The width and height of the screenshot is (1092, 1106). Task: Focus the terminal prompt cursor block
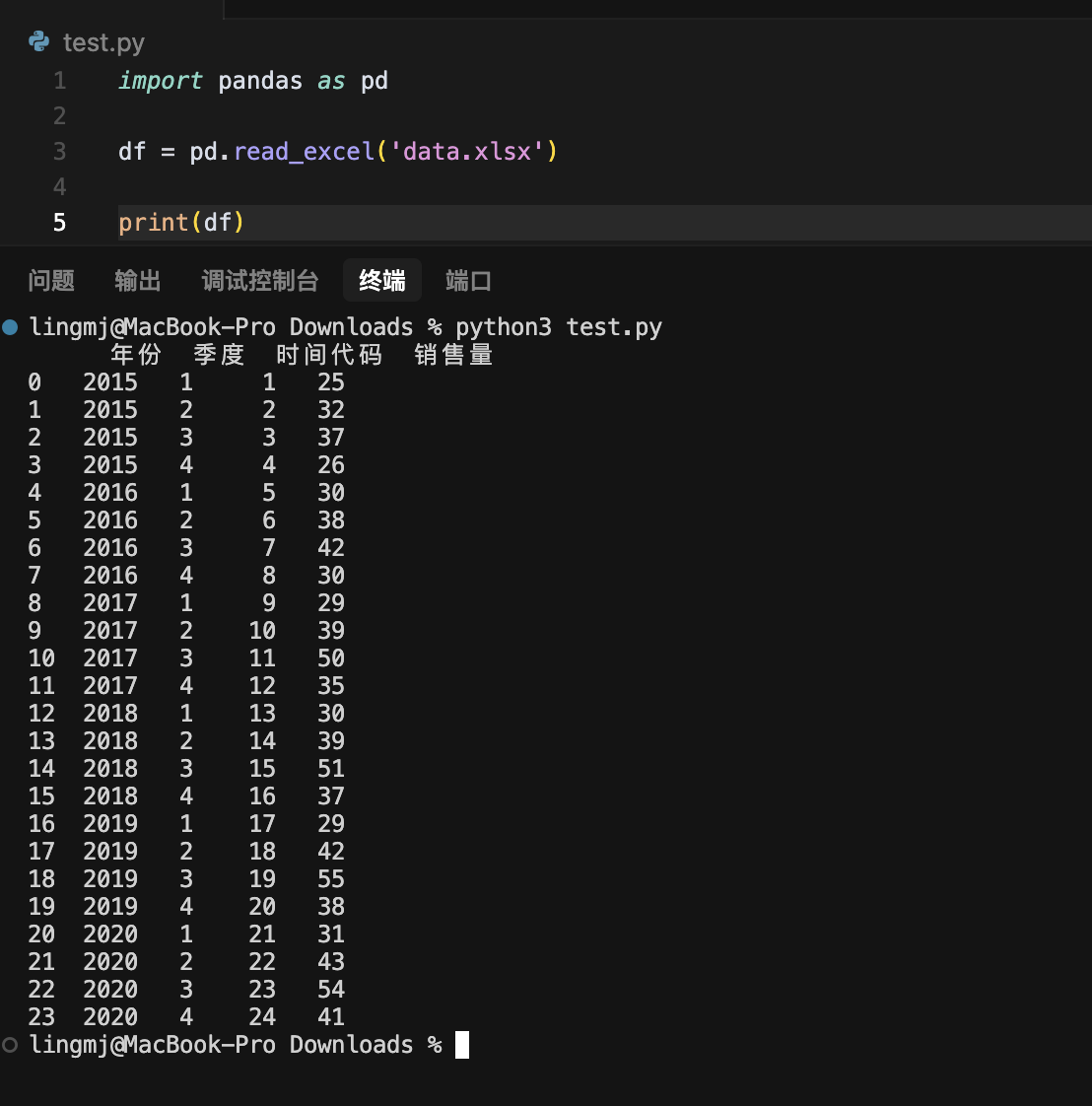(462, 1045)
